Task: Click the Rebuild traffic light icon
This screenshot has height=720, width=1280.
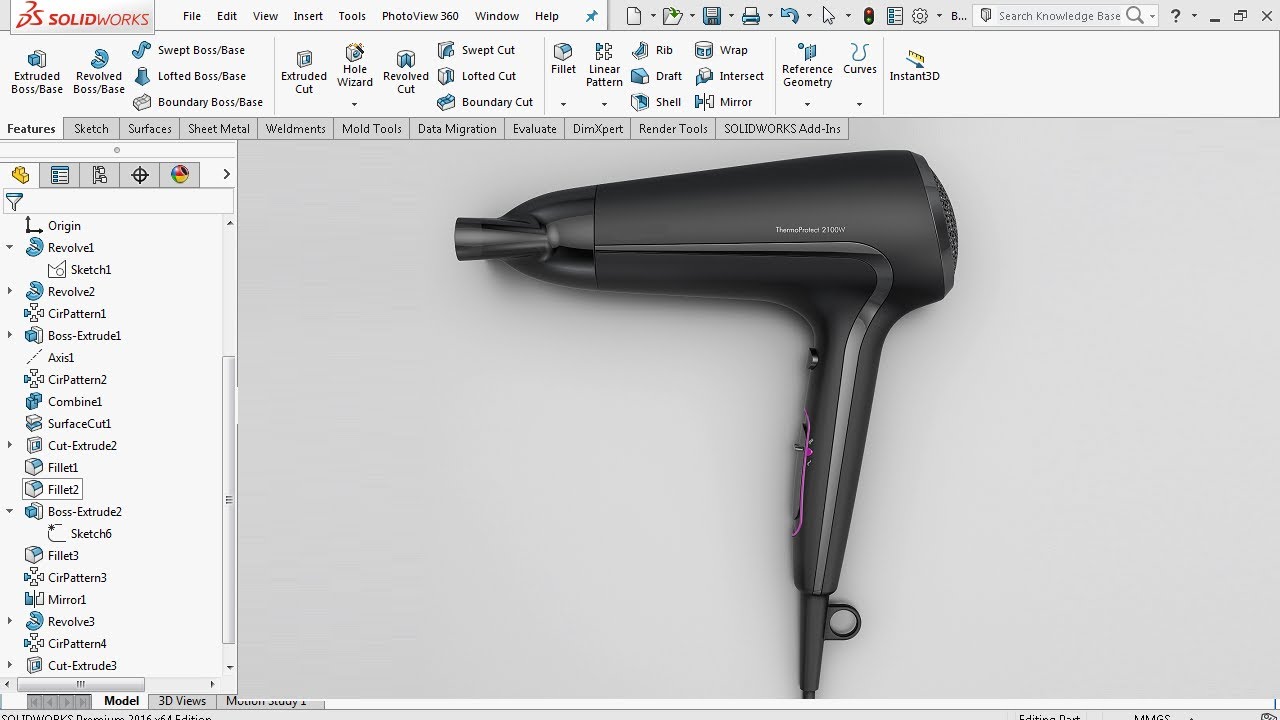Action: click(x=869, y=16)
